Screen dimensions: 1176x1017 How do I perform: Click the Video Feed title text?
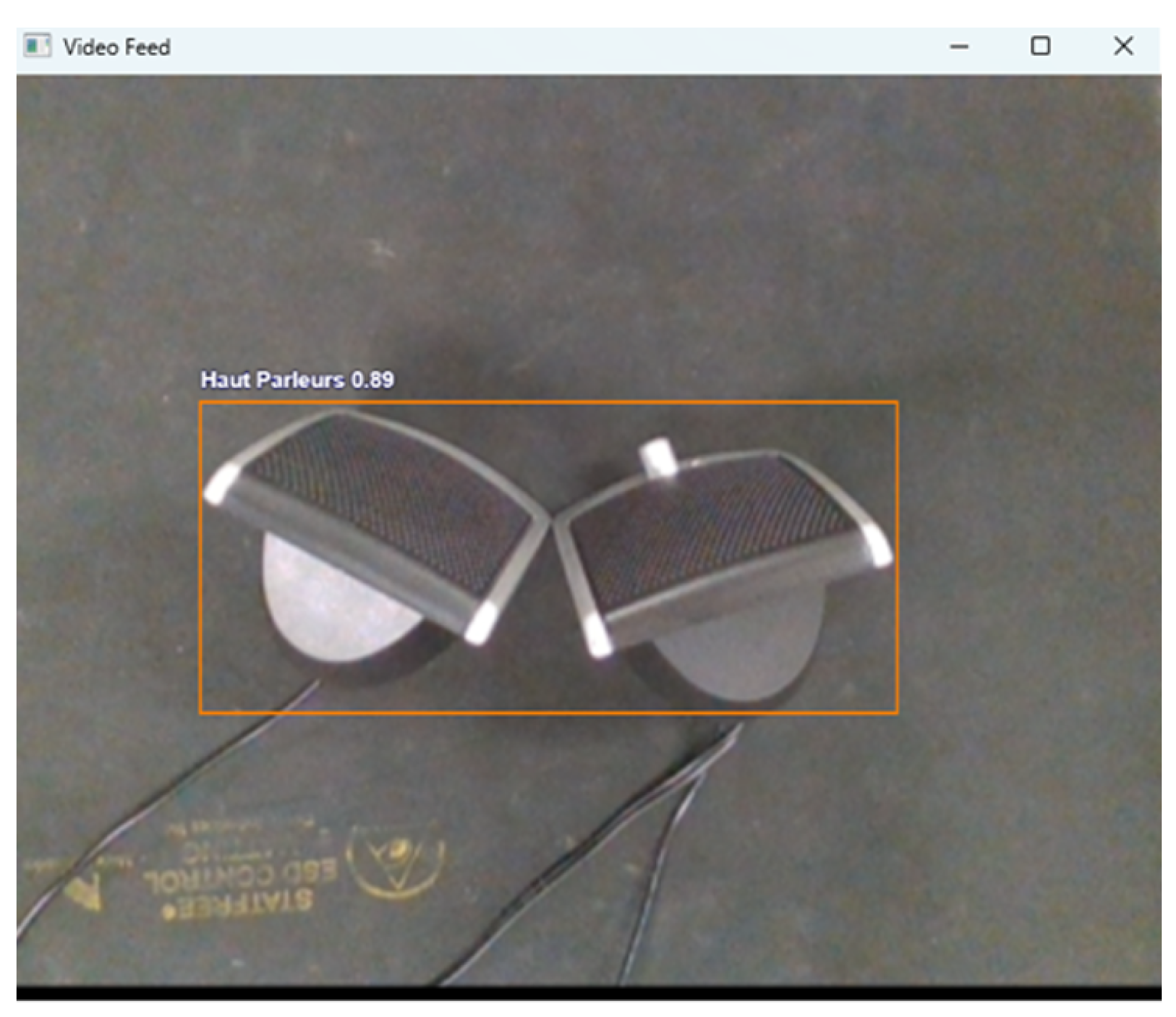click(116, 48)
